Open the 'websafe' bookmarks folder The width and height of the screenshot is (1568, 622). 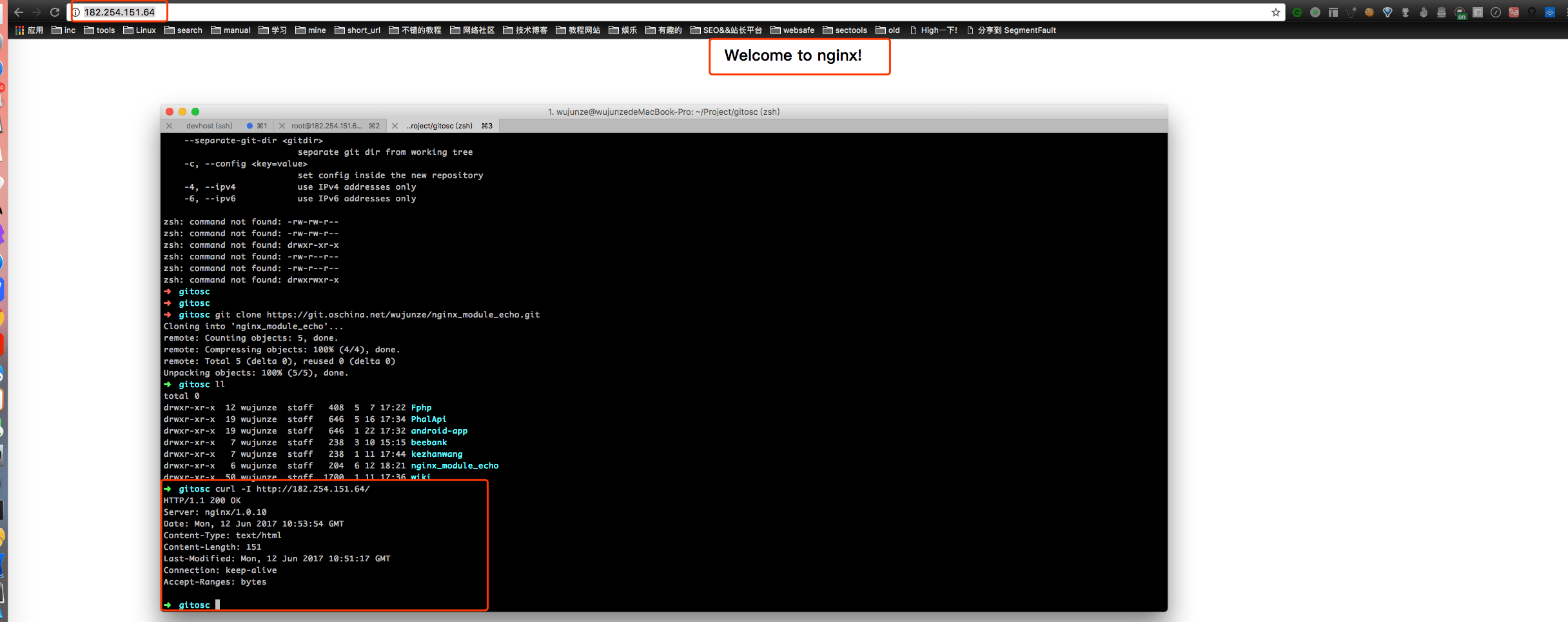coord(792,30)
